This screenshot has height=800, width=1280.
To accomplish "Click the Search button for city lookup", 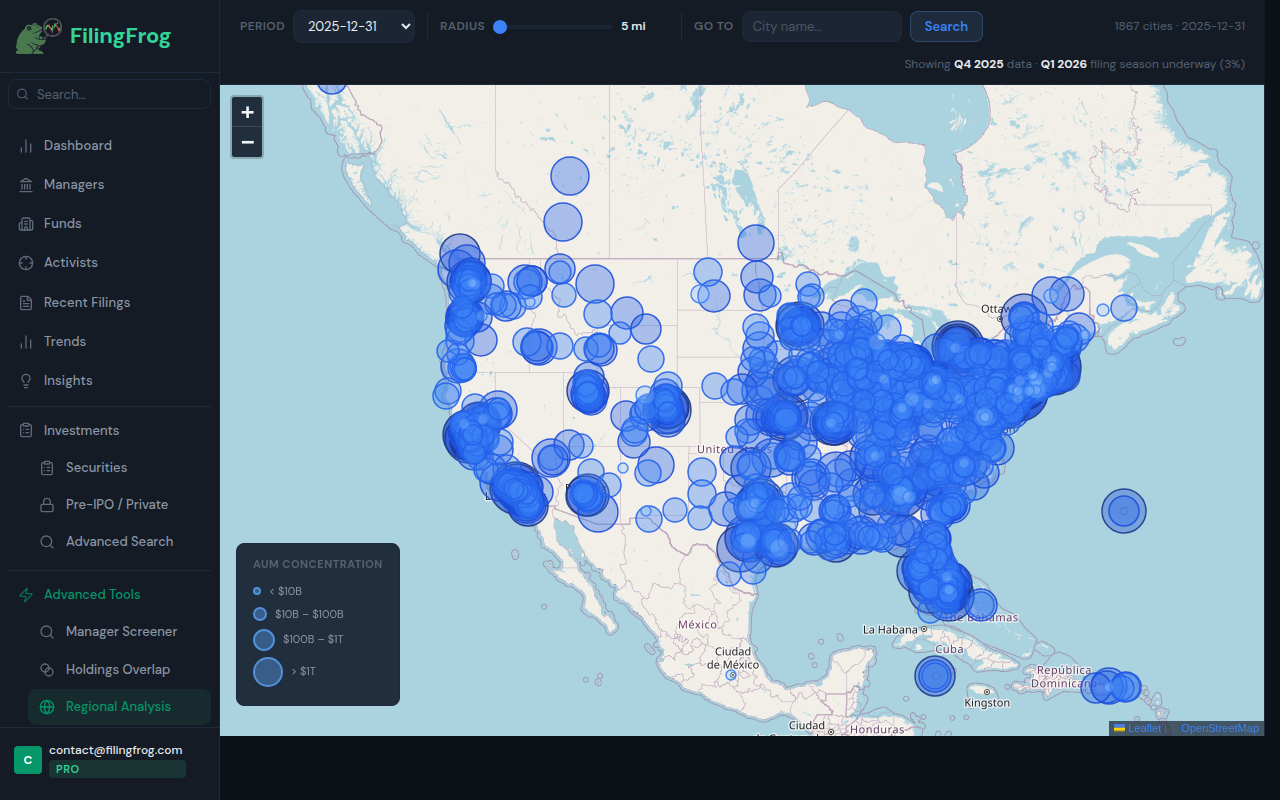I will coord(946,26).
